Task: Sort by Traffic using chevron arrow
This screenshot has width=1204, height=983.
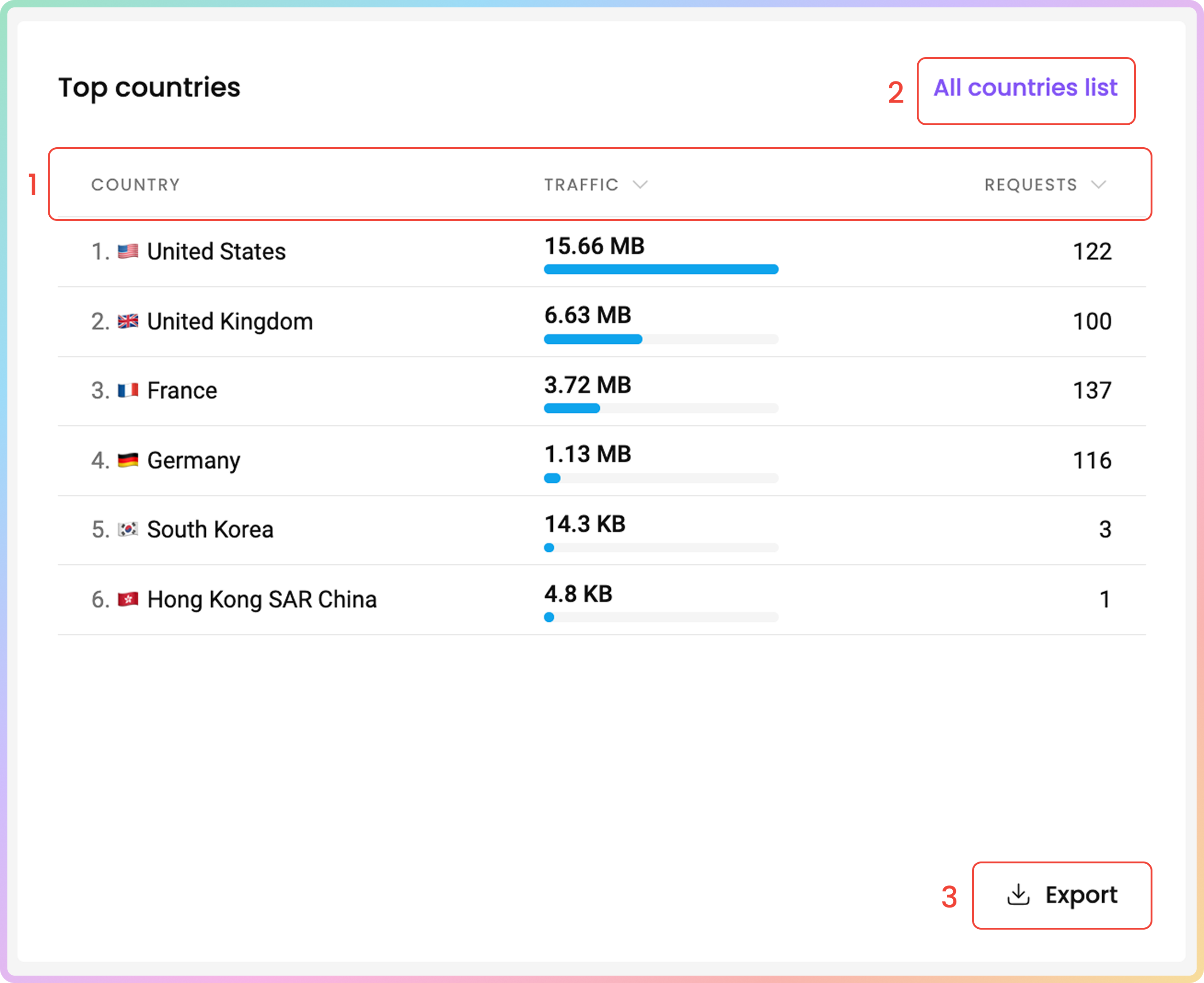Action: tap(640, 185)
